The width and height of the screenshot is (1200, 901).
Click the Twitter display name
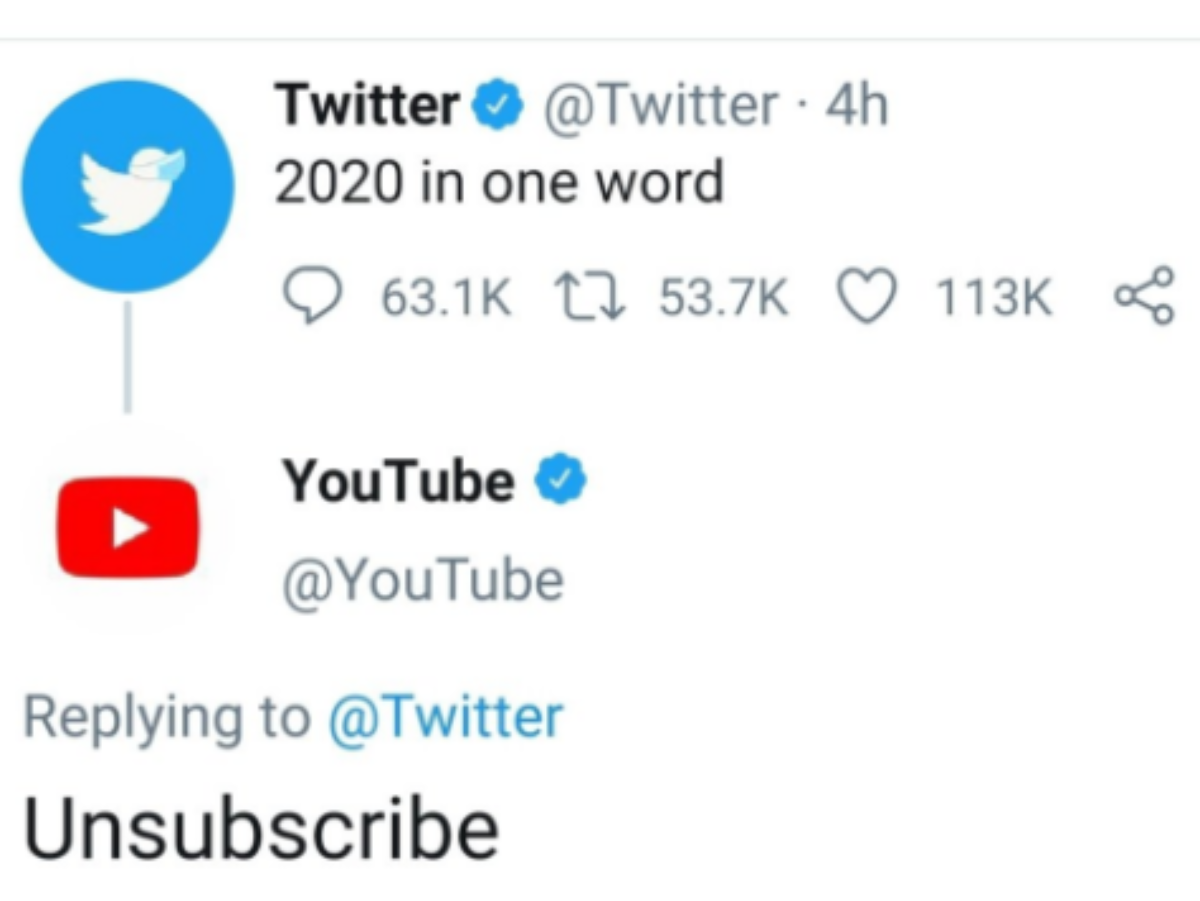pyautogui.click(x=367, y=104)
